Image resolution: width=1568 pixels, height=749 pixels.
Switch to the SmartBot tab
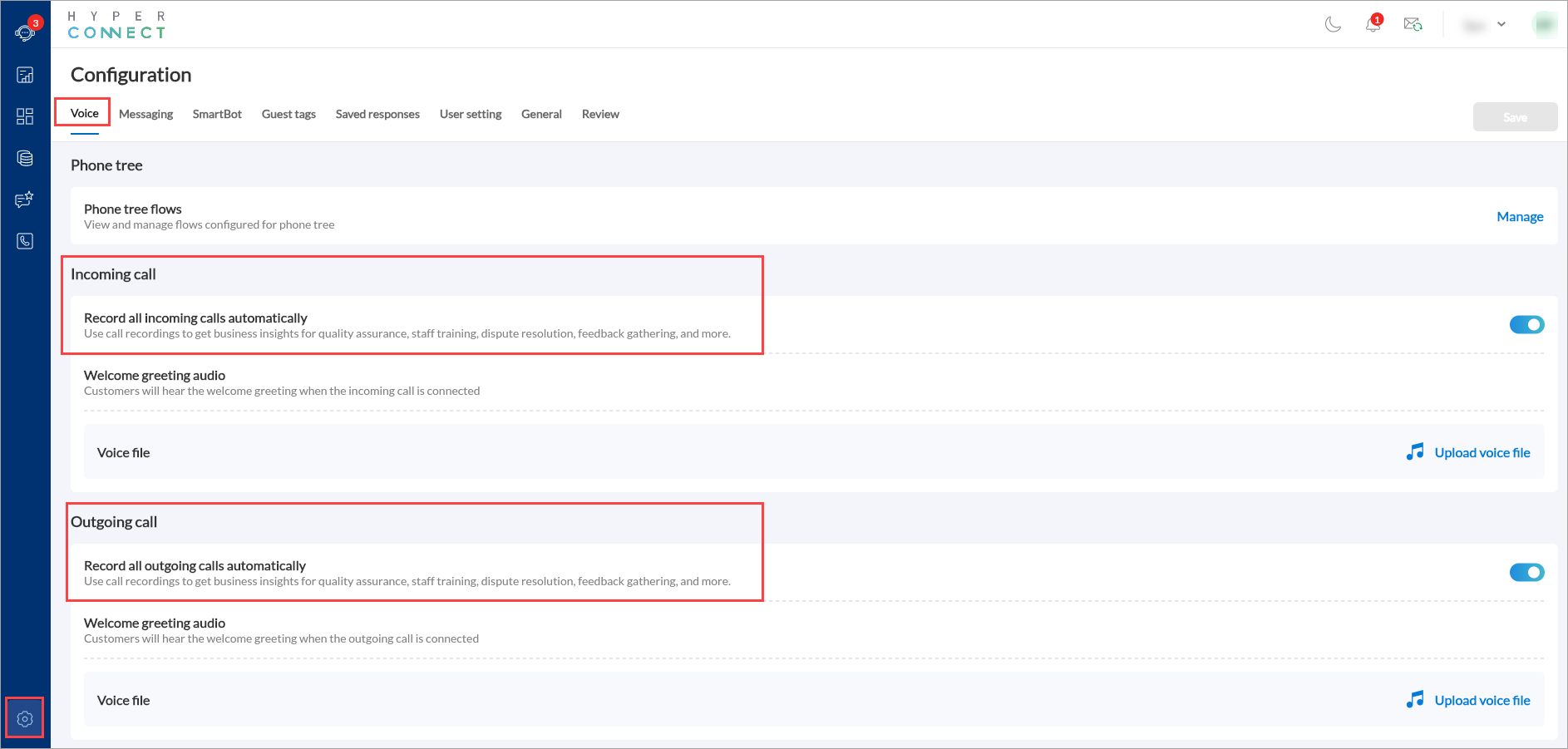coord(217,114)
